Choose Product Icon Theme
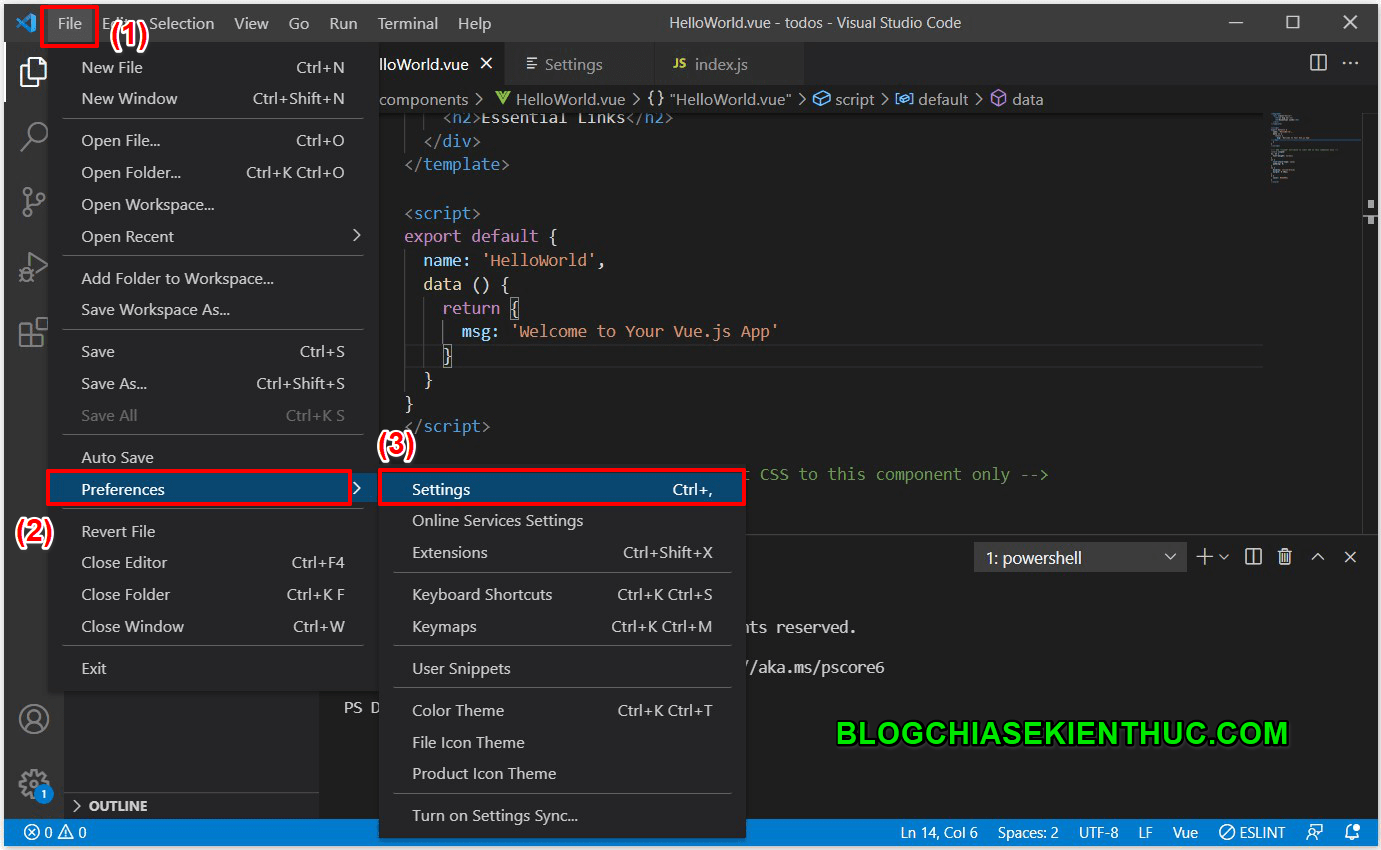This screenshot has width=1381, height=850. [x=562, y=773]
